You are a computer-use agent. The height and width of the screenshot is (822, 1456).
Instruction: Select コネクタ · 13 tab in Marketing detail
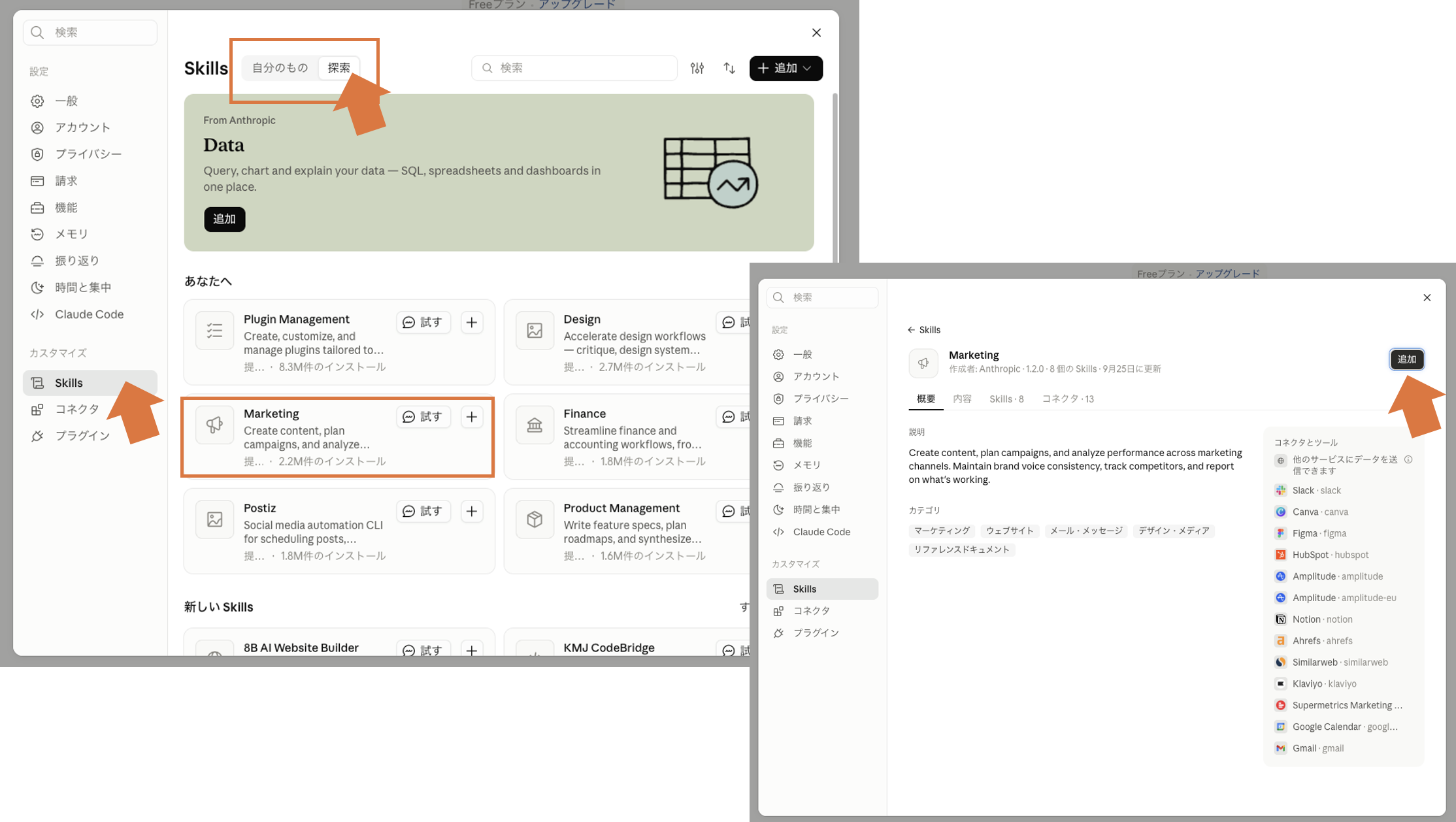1068,399
